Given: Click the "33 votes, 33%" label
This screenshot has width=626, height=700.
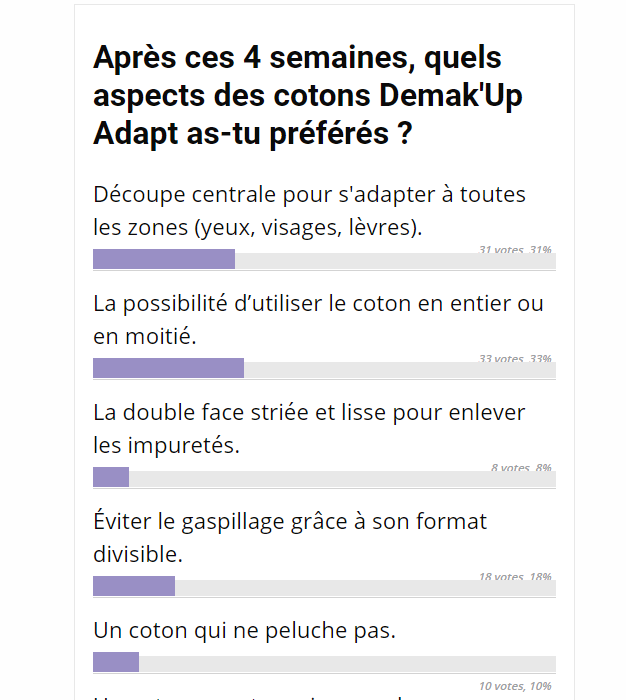Looking at the screenshot, I should point(515,358).
